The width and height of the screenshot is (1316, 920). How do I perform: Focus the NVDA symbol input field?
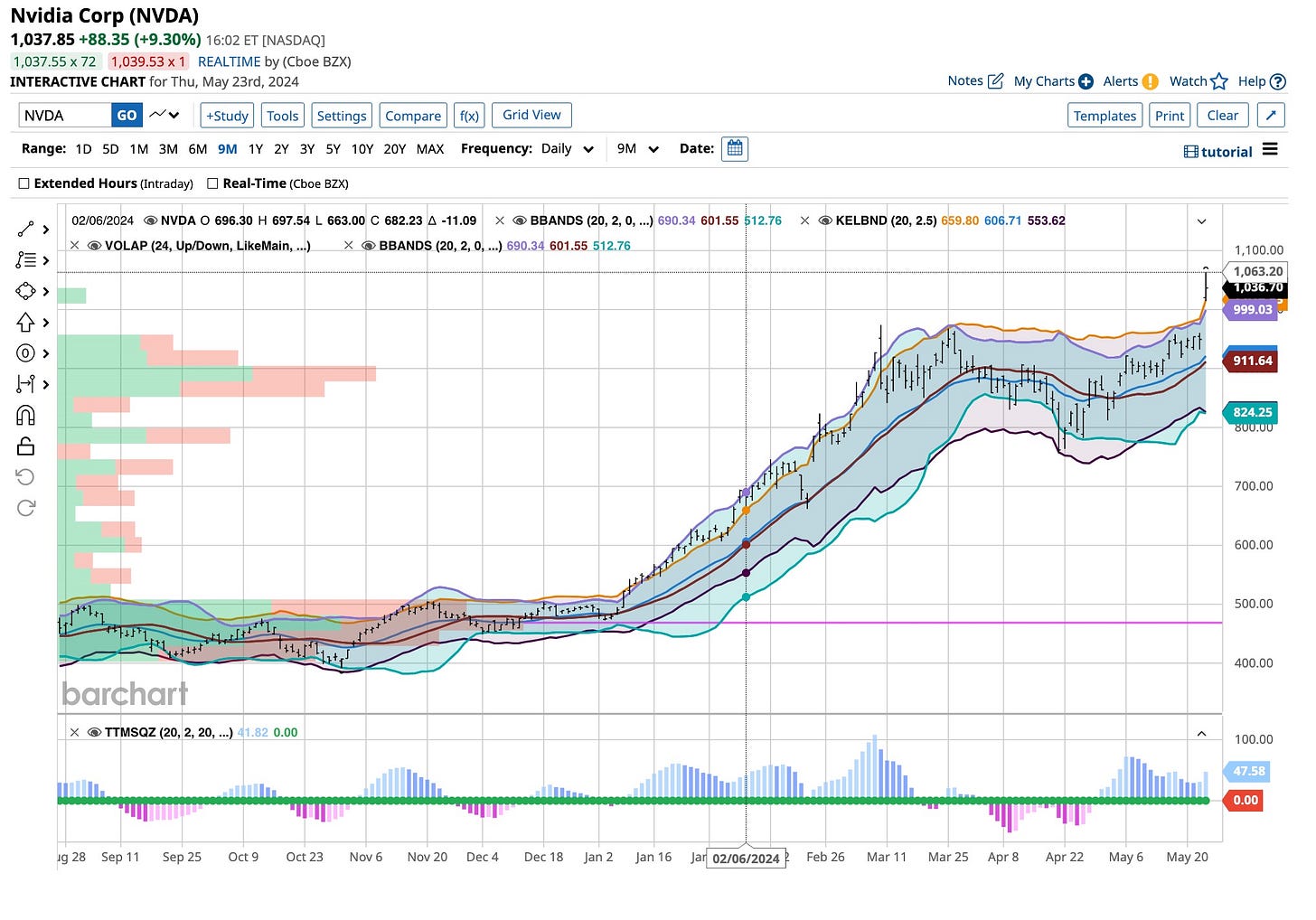[x=65, y=115]
